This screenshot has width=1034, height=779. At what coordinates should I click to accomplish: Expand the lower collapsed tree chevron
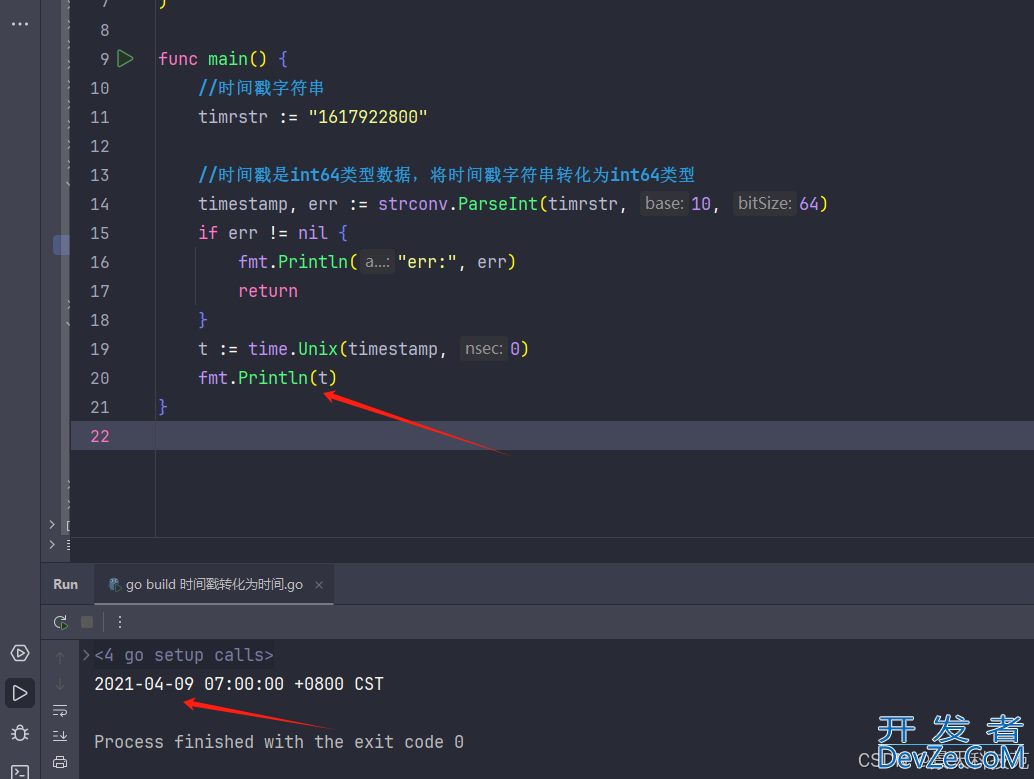pos(52,545)
